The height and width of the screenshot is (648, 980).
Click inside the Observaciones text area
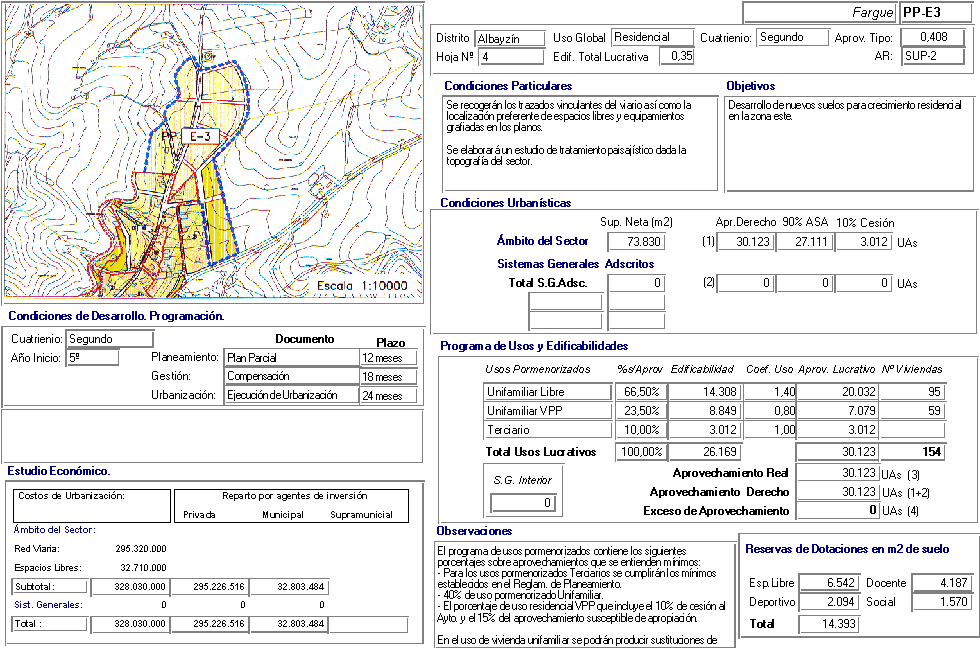coord(582,595)
